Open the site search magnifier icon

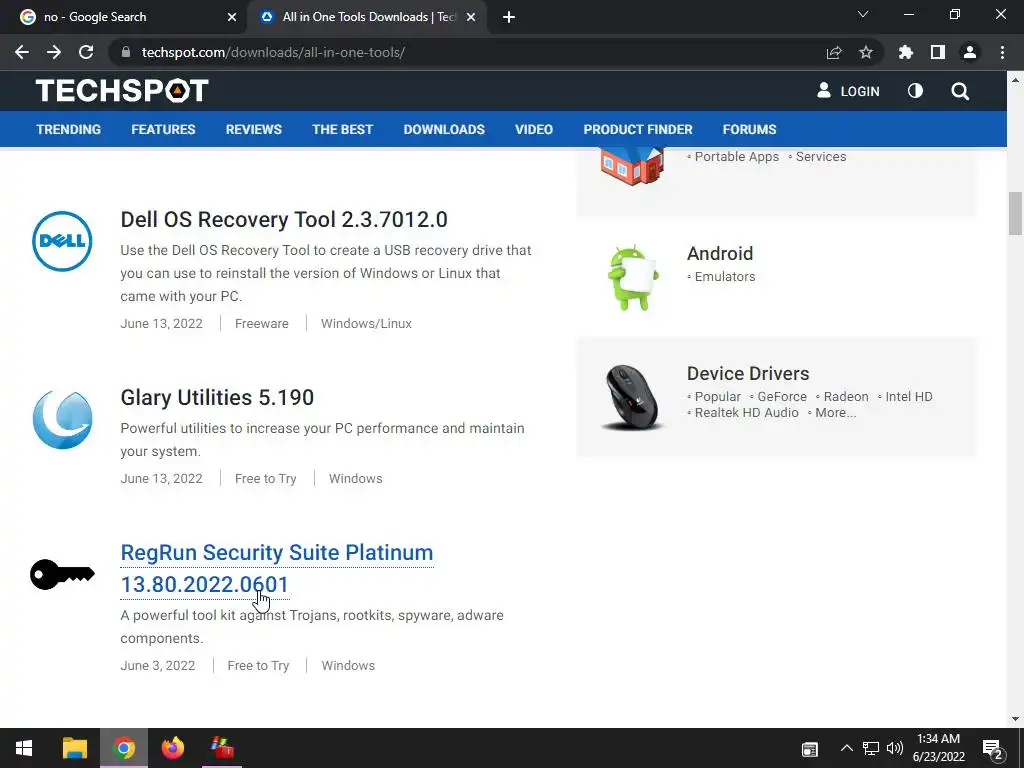(960, 91)
